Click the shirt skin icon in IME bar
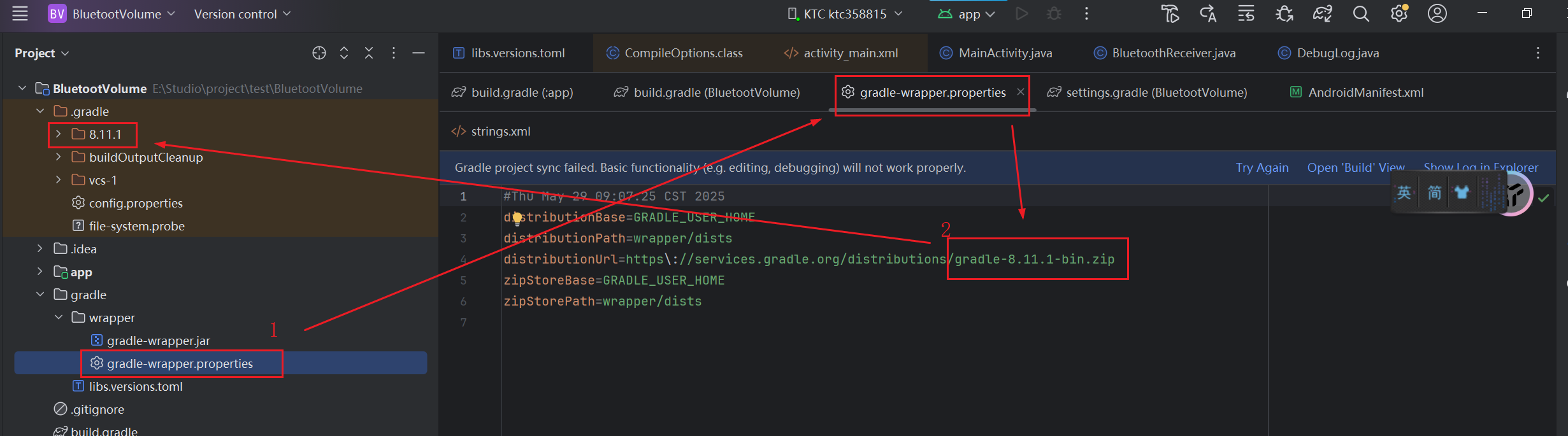This screenshot has height=436, width=1568. click(x=1462, y=192)
